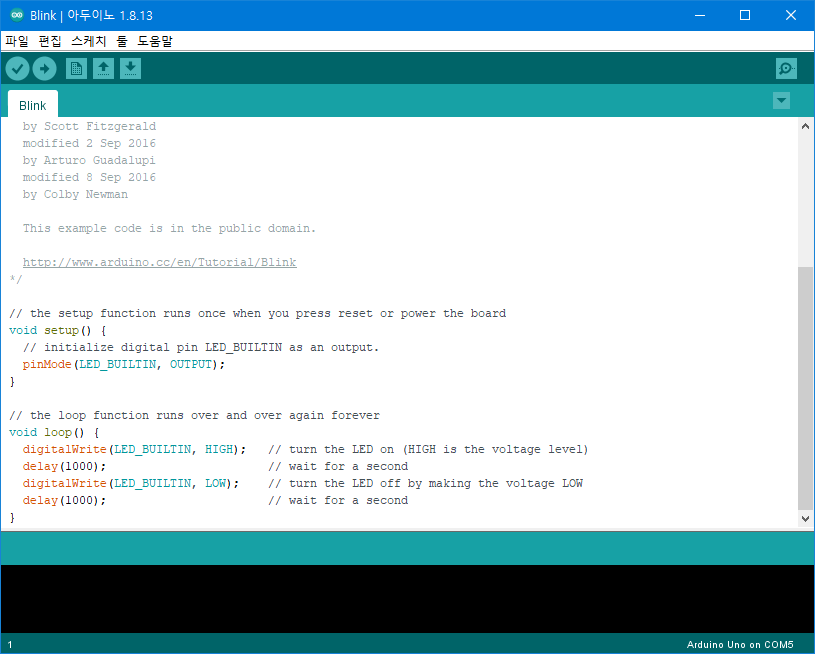Follow the arduino.cc Tutorial/Blink link
Image resolution: width=815 pixels, height=654 pixels.
160,262
